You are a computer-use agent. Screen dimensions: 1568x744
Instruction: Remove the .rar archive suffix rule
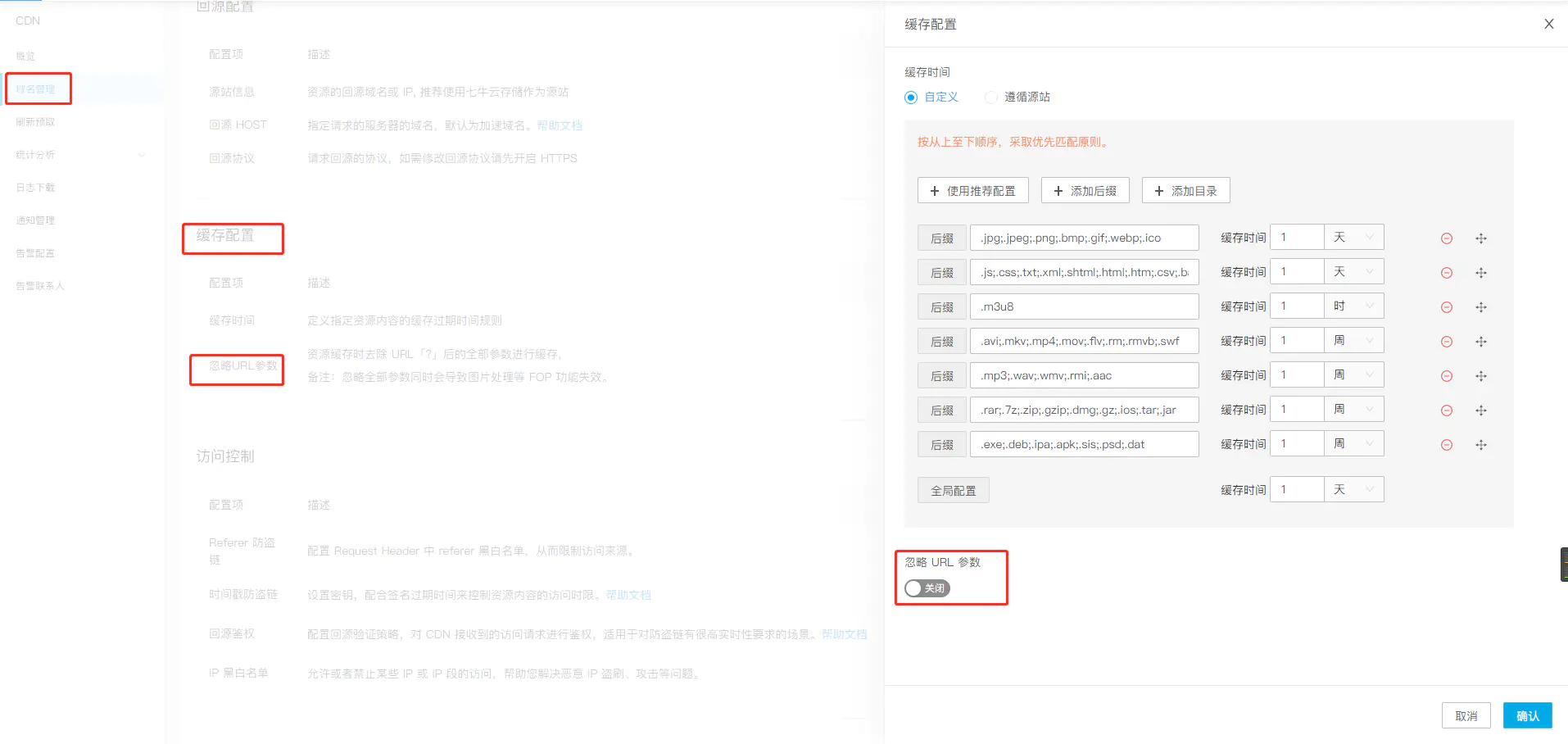(x=1447, y=411)
